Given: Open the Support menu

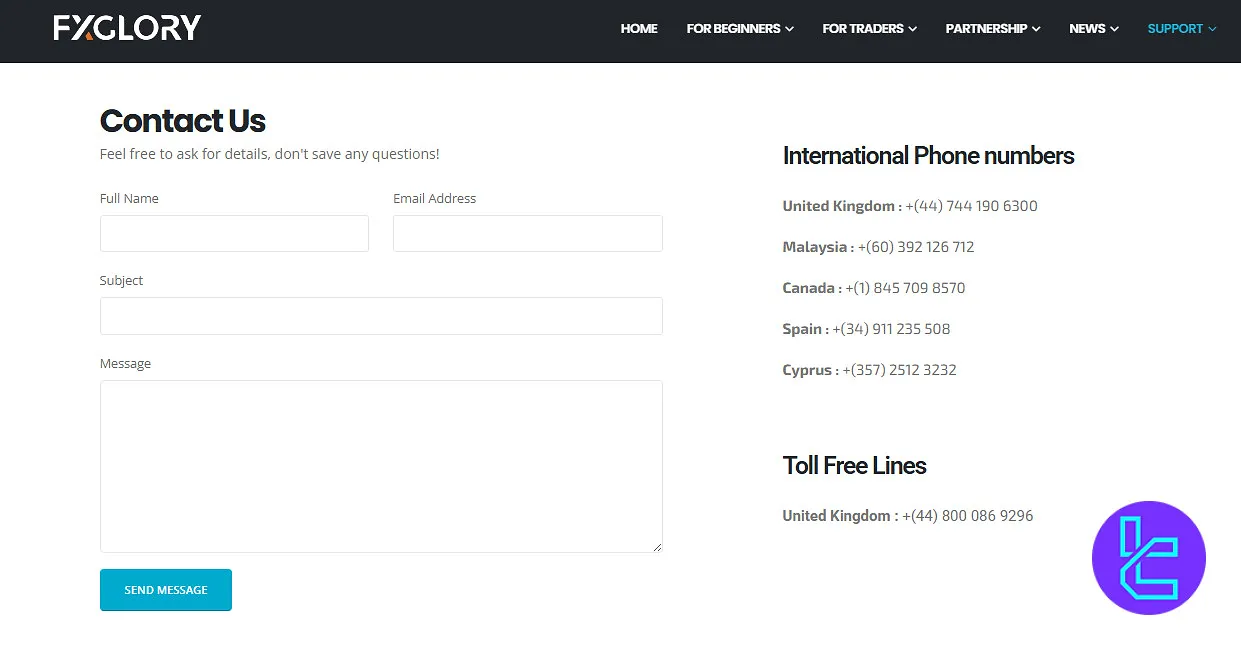Looking at the screenshot, I should [x=1181, y=29].
